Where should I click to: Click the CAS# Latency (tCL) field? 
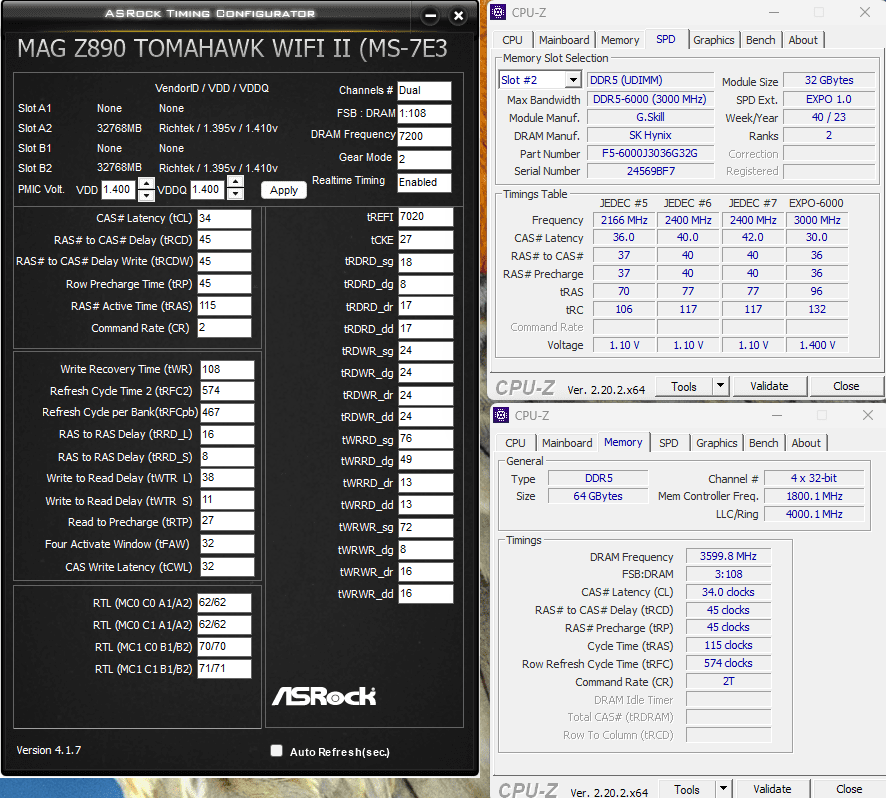224,218
